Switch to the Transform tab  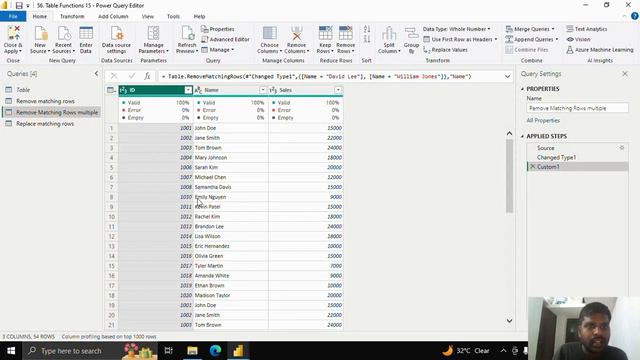[x=72, y=16]
